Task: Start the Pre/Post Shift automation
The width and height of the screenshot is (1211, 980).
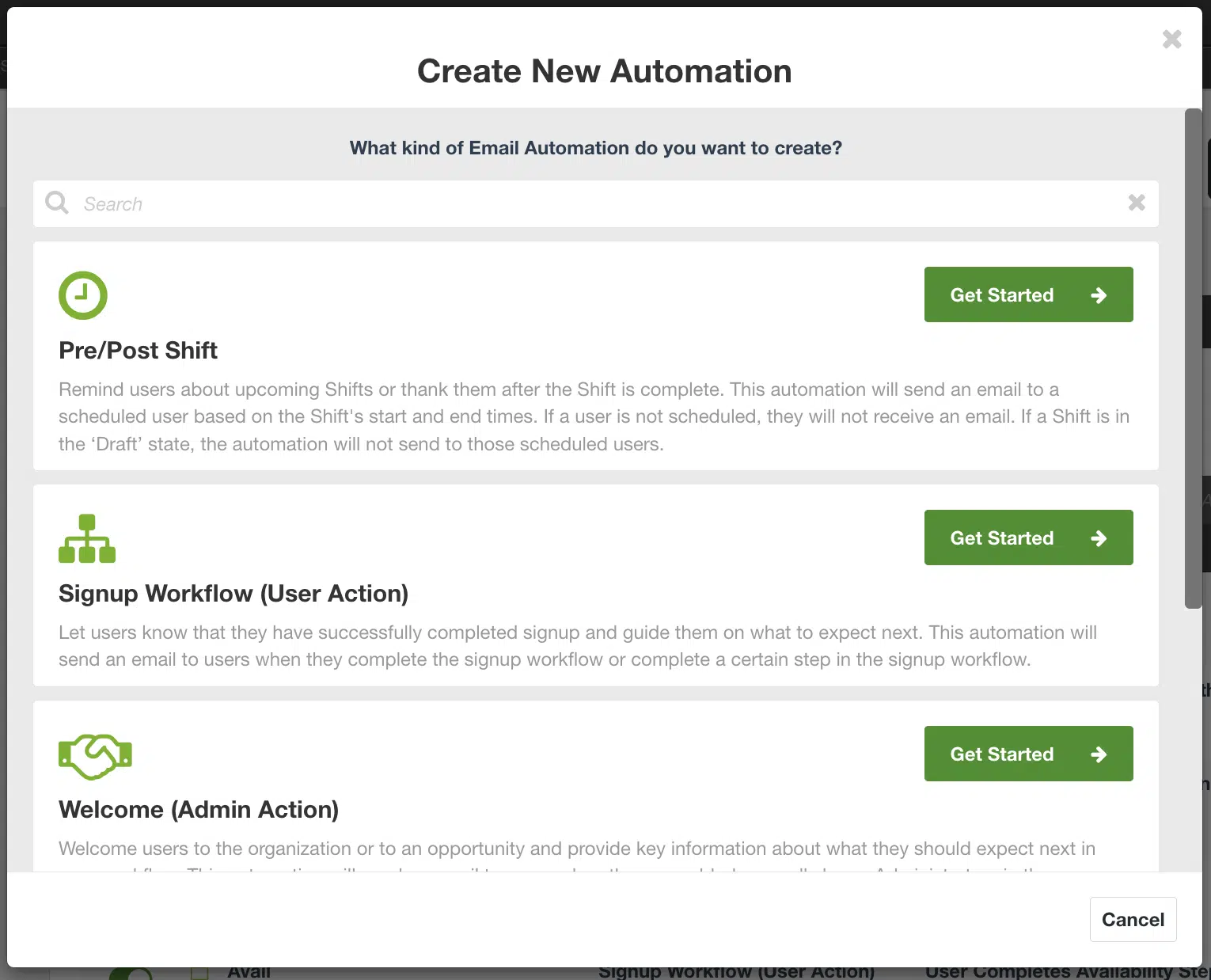Action: [x=1027, y=295]
